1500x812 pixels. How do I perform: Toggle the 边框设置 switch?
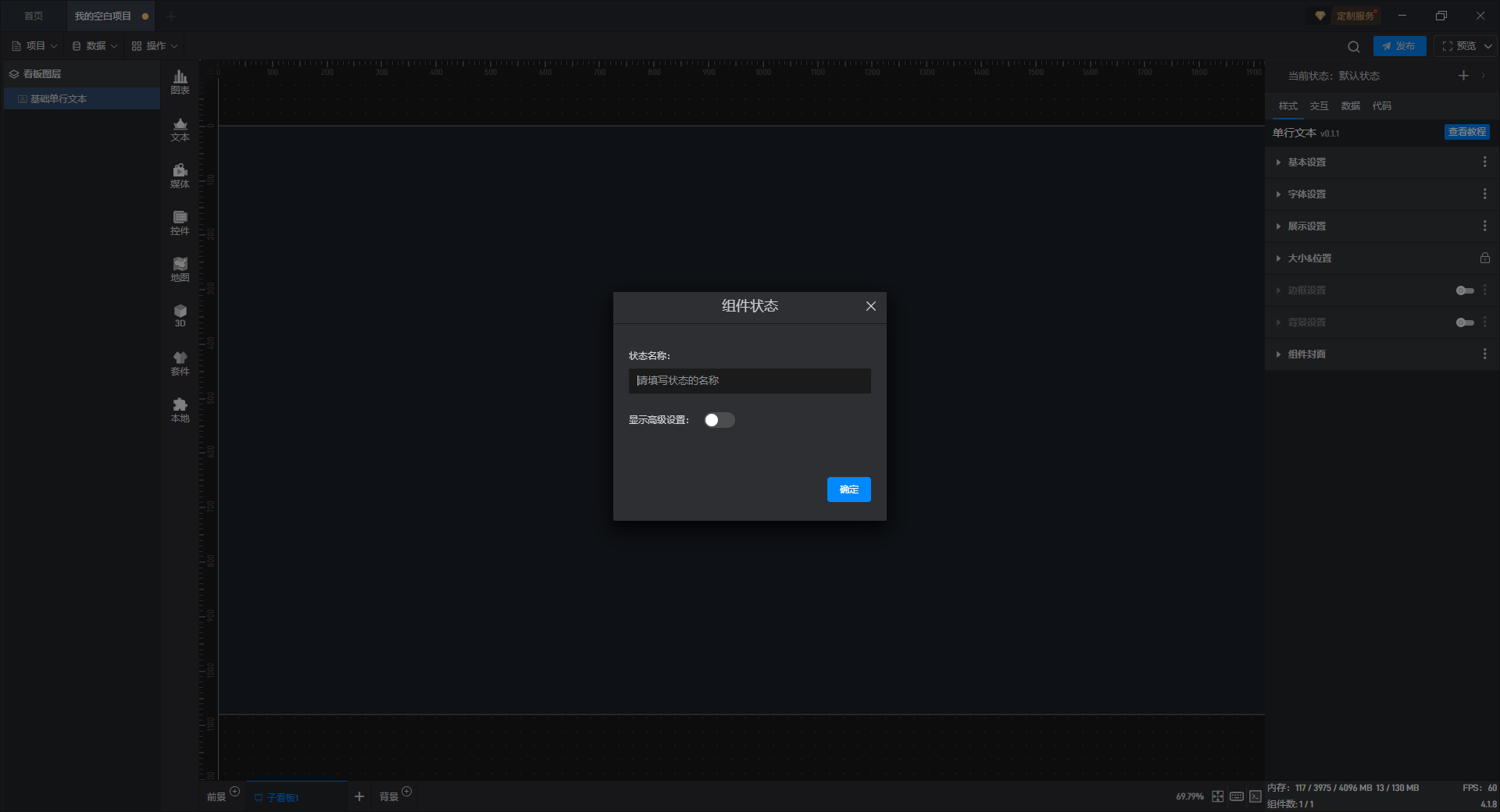[1465, 290]
